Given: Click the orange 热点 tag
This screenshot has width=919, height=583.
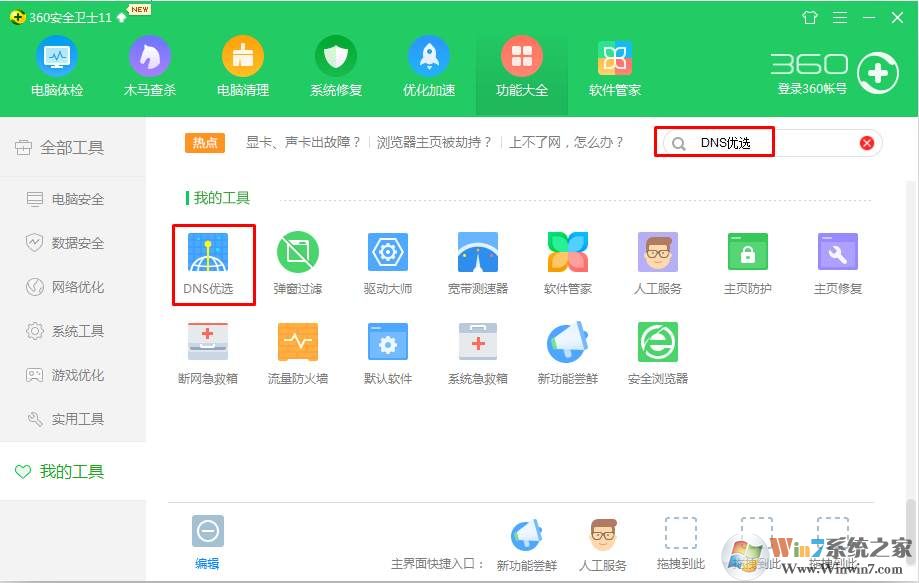Looking at the screenshot, I should (205, 142).
